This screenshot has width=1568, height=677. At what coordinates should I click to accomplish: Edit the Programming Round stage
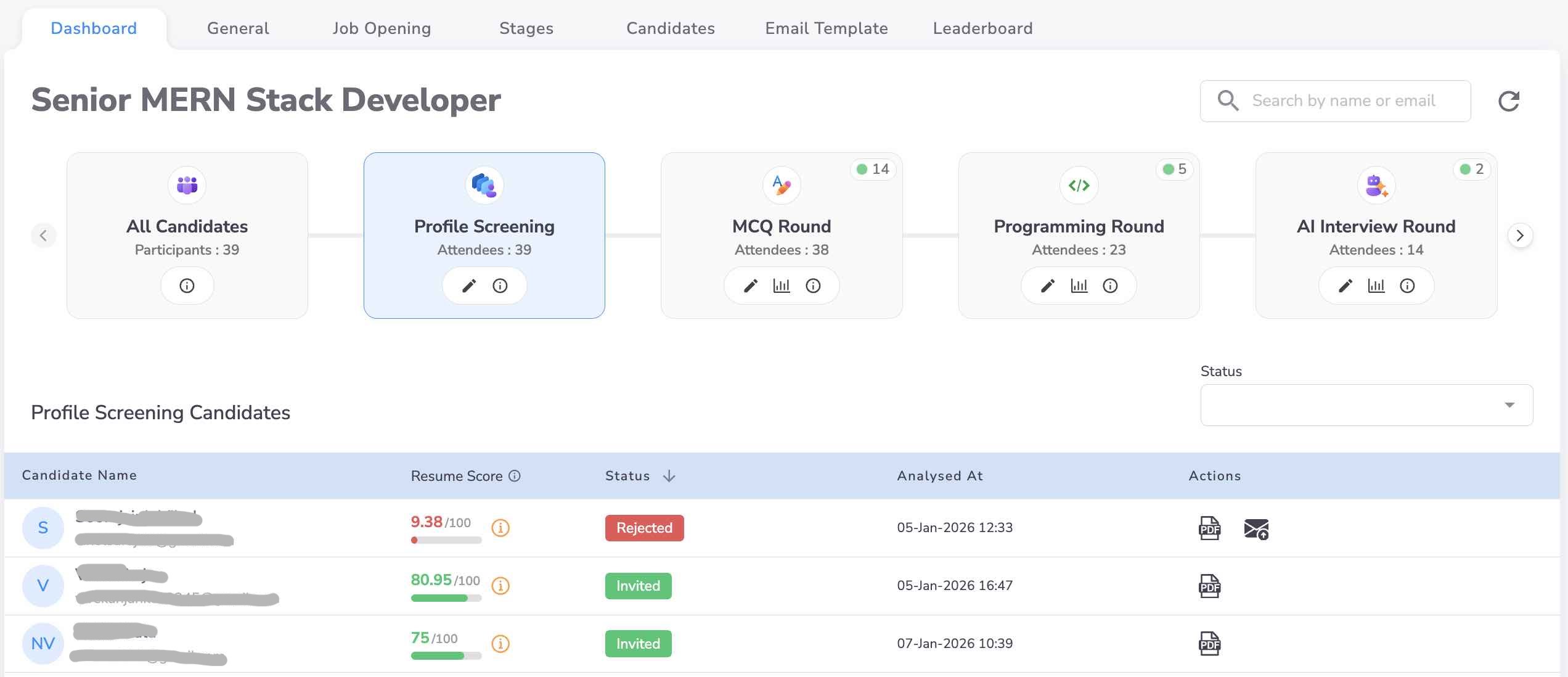pyautogui.click(x=1048, y=285)
